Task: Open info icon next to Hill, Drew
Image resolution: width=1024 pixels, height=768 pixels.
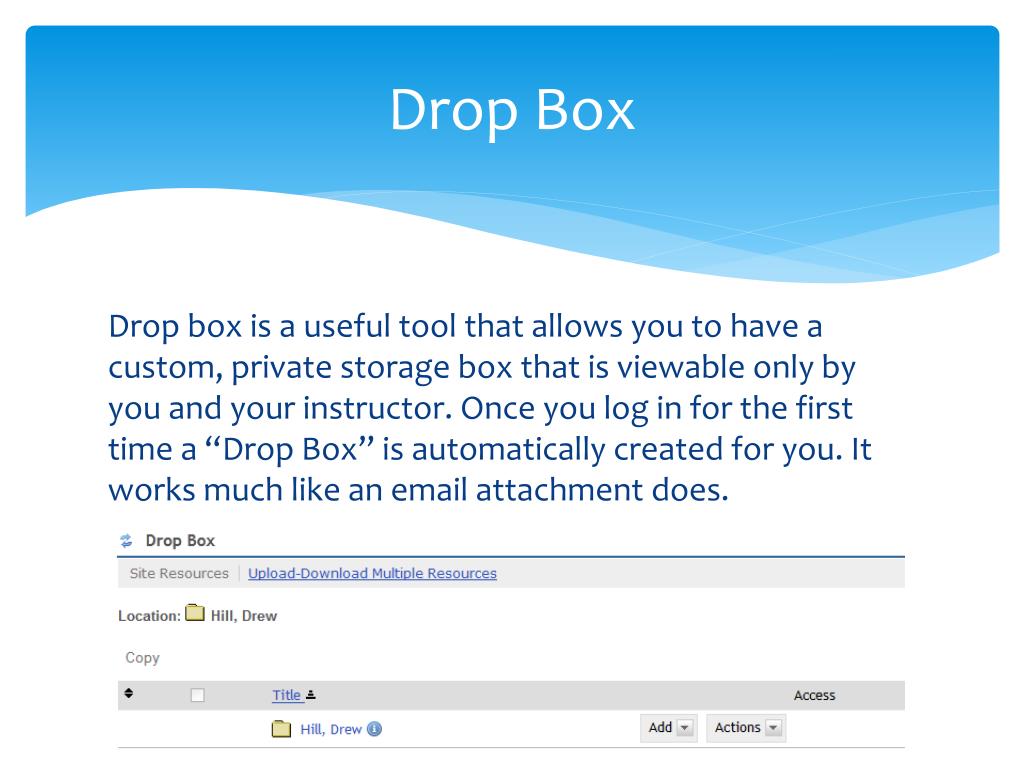Action: tap(374, 729)
